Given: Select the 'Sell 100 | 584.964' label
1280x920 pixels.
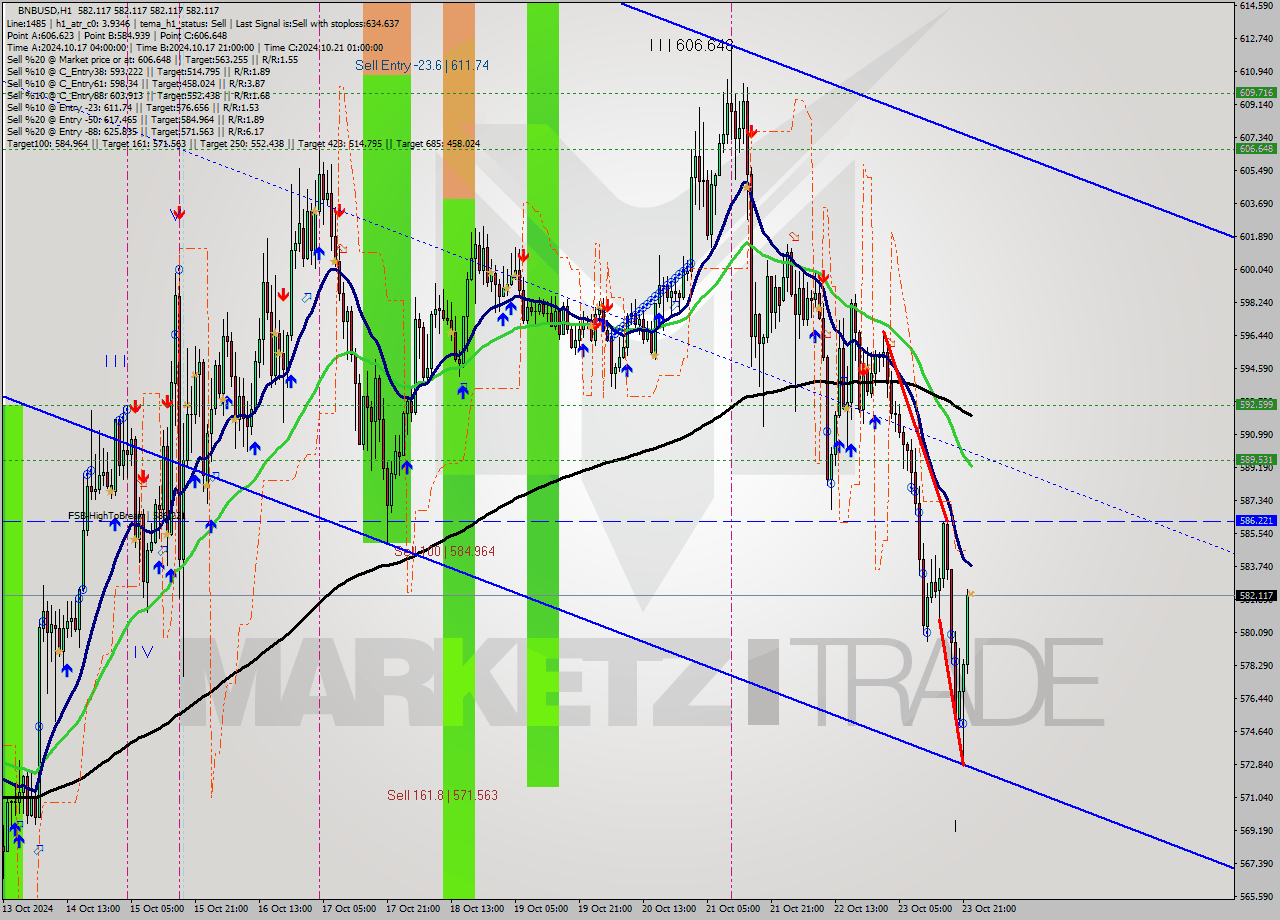Looking at the screenshot, I should pos(444,551).
